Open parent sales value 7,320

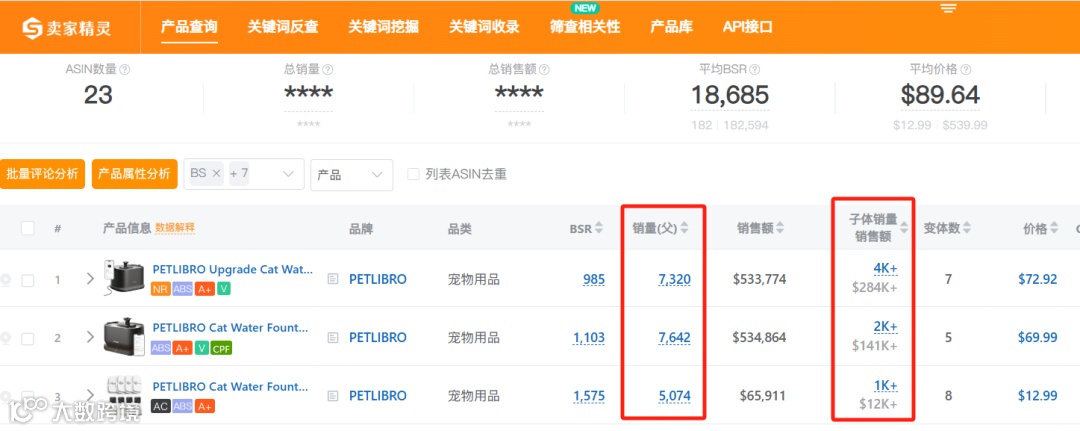674,280
